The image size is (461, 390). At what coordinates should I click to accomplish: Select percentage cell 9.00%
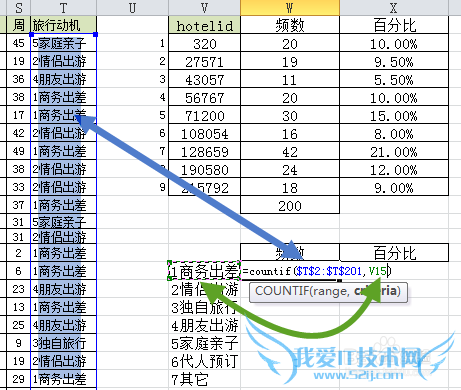click(394, 187)
